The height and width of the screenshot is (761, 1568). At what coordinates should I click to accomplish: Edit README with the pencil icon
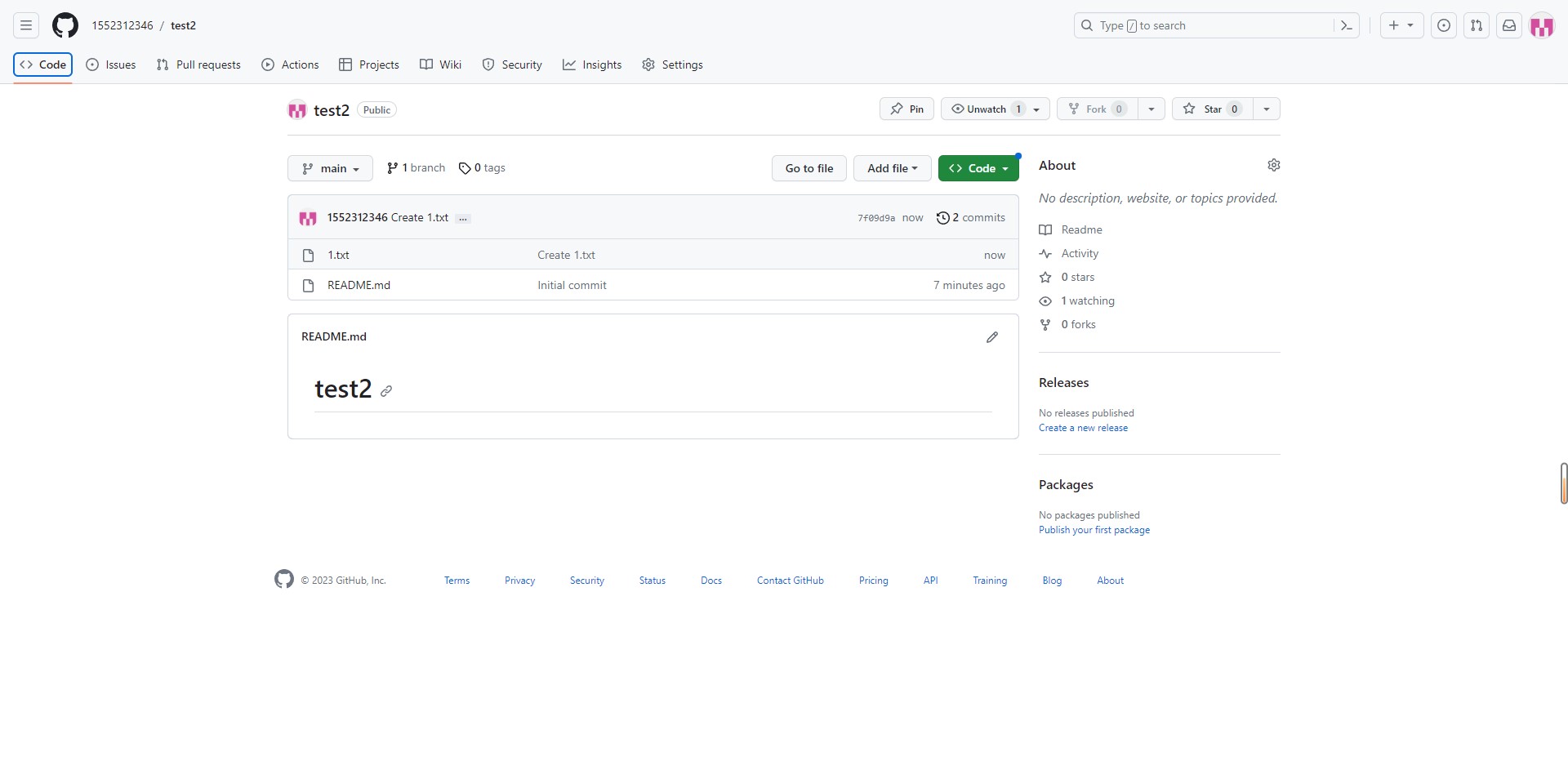992,337
